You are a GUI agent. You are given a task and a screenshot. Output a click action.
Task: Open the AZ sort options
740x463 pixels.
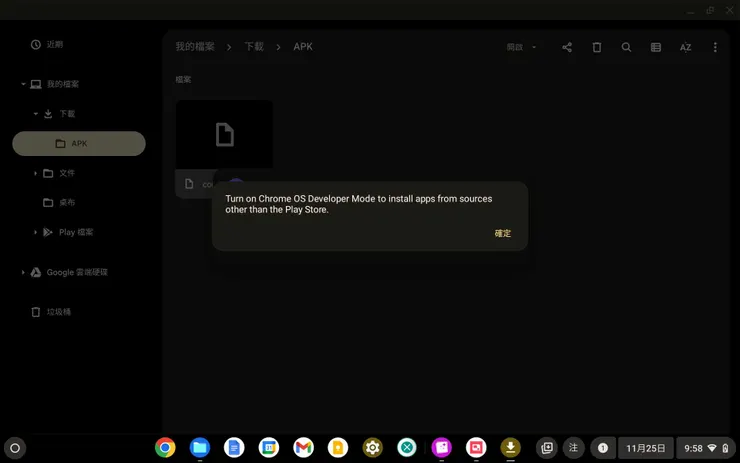click(x=685, y=47)
